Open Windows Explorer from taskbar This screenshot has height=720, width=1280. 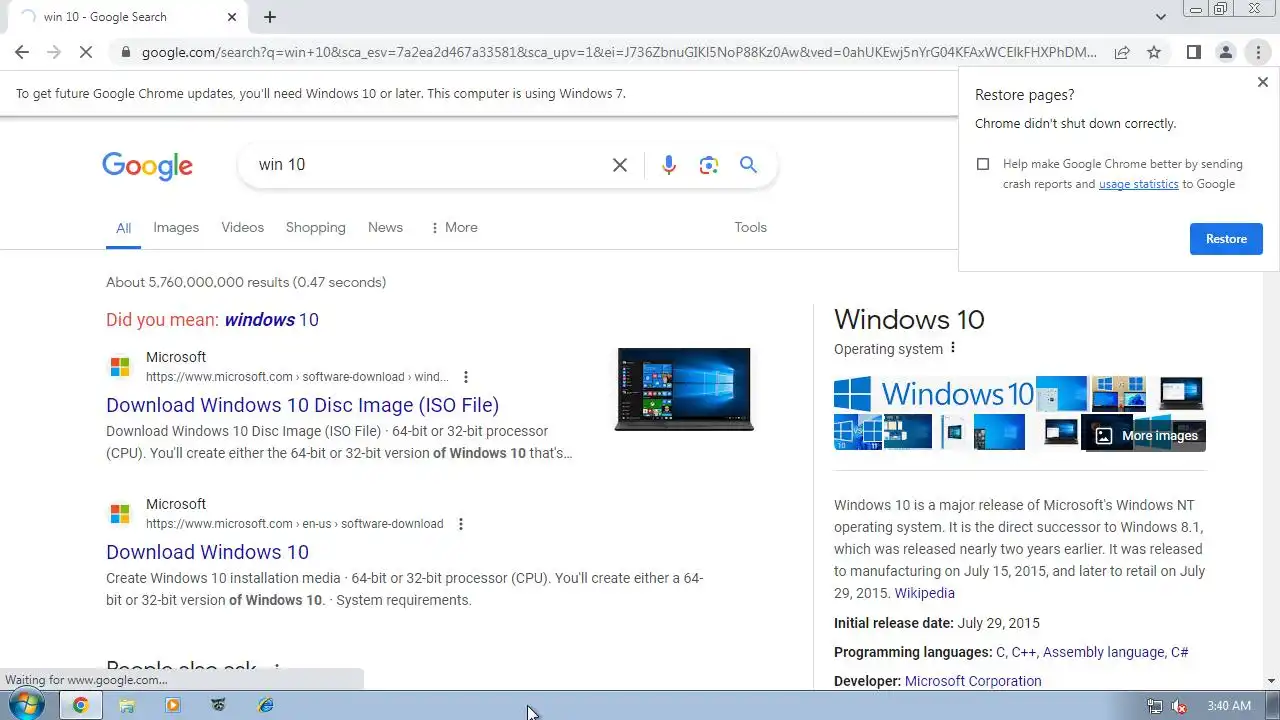click(127, 705)
